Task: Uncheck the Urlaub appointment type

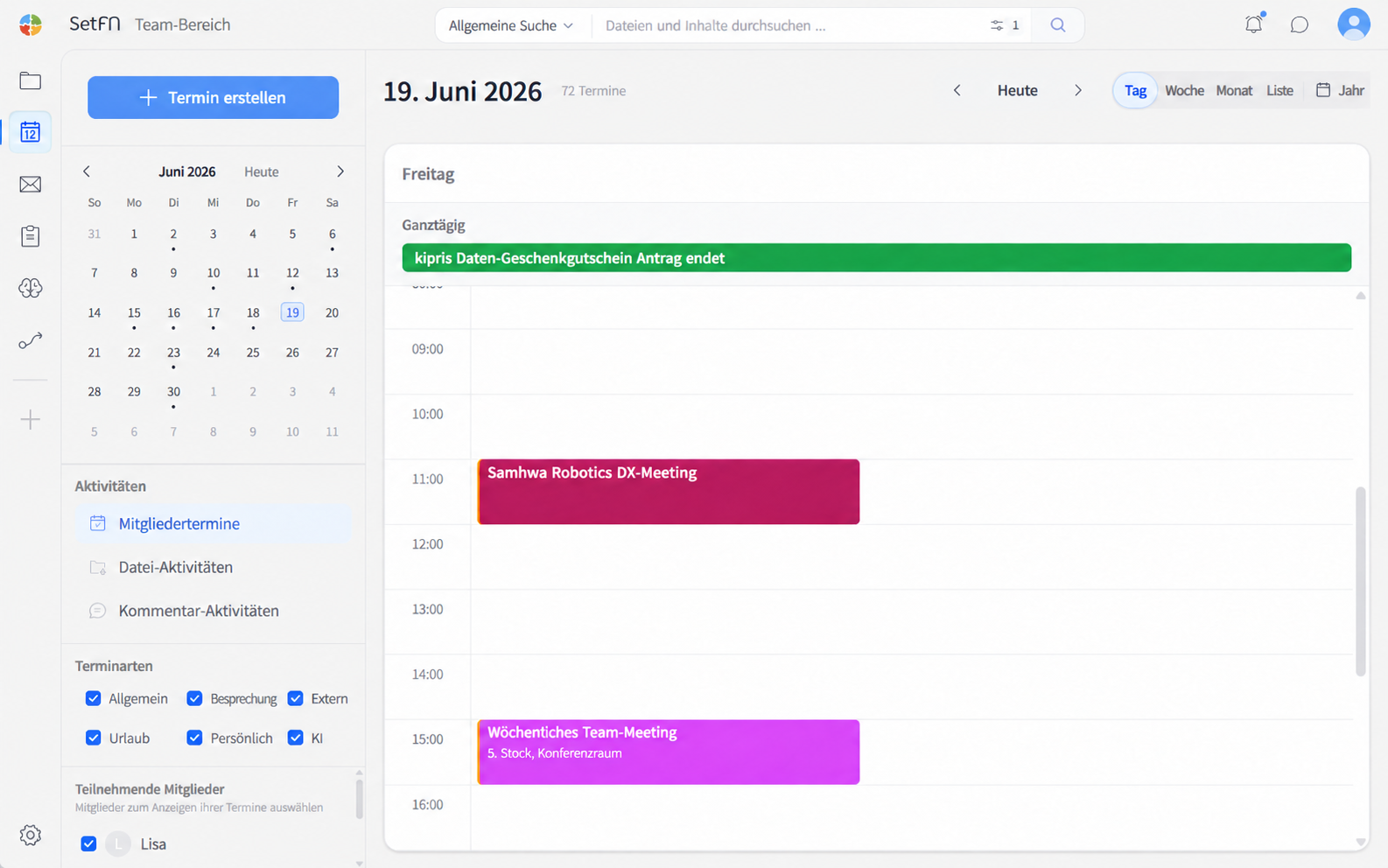Action: tap(94, 738)
